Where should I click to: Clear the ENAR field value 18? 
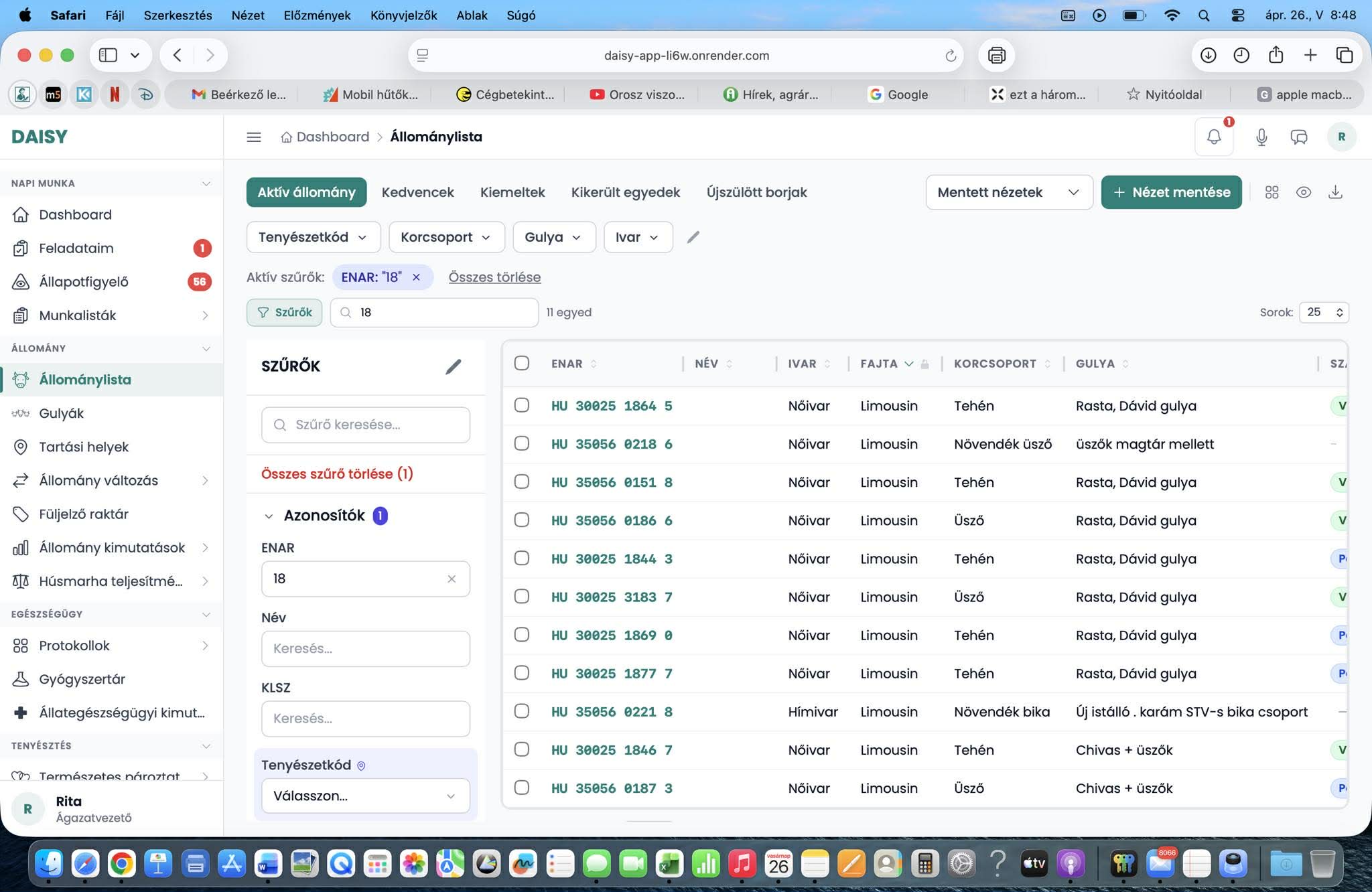(x=452, y=579)
